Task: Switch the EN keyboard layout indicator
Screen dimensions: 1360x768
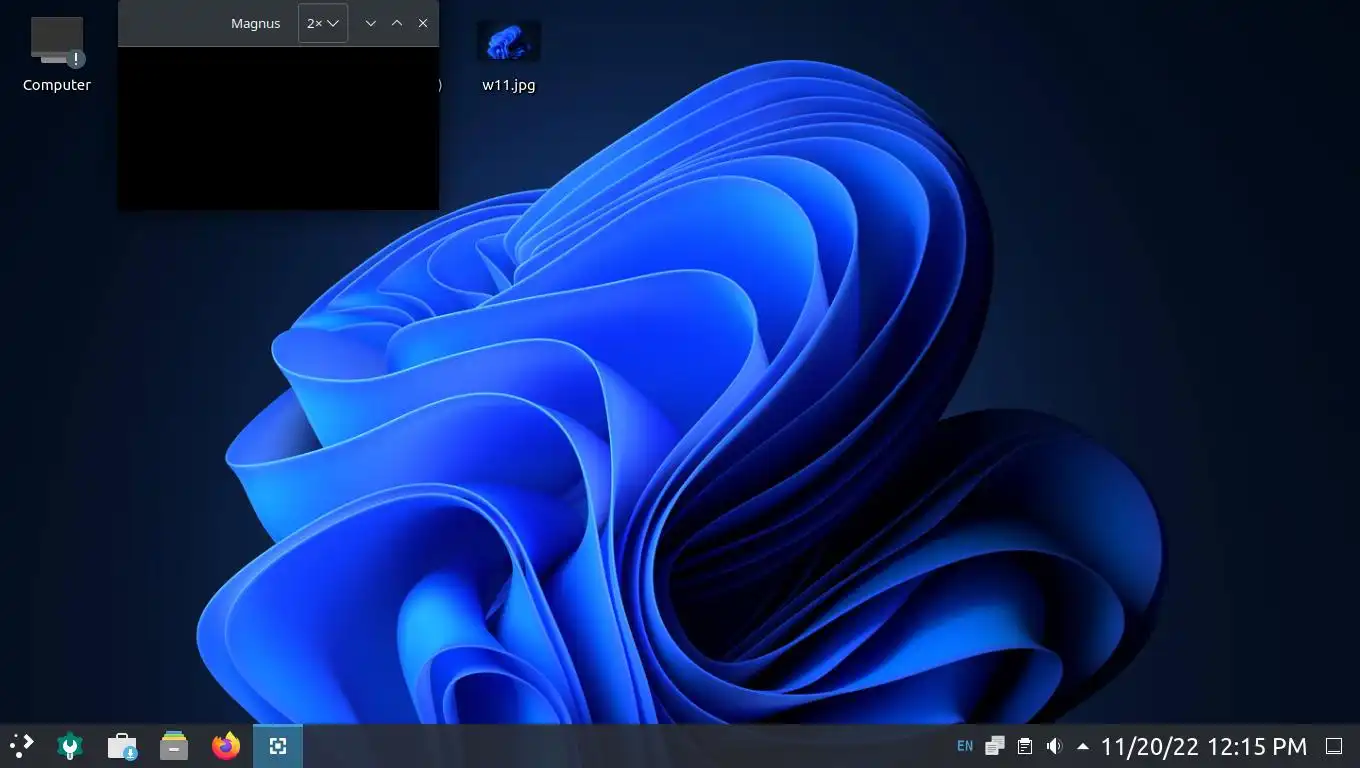Action: [965, 746]
